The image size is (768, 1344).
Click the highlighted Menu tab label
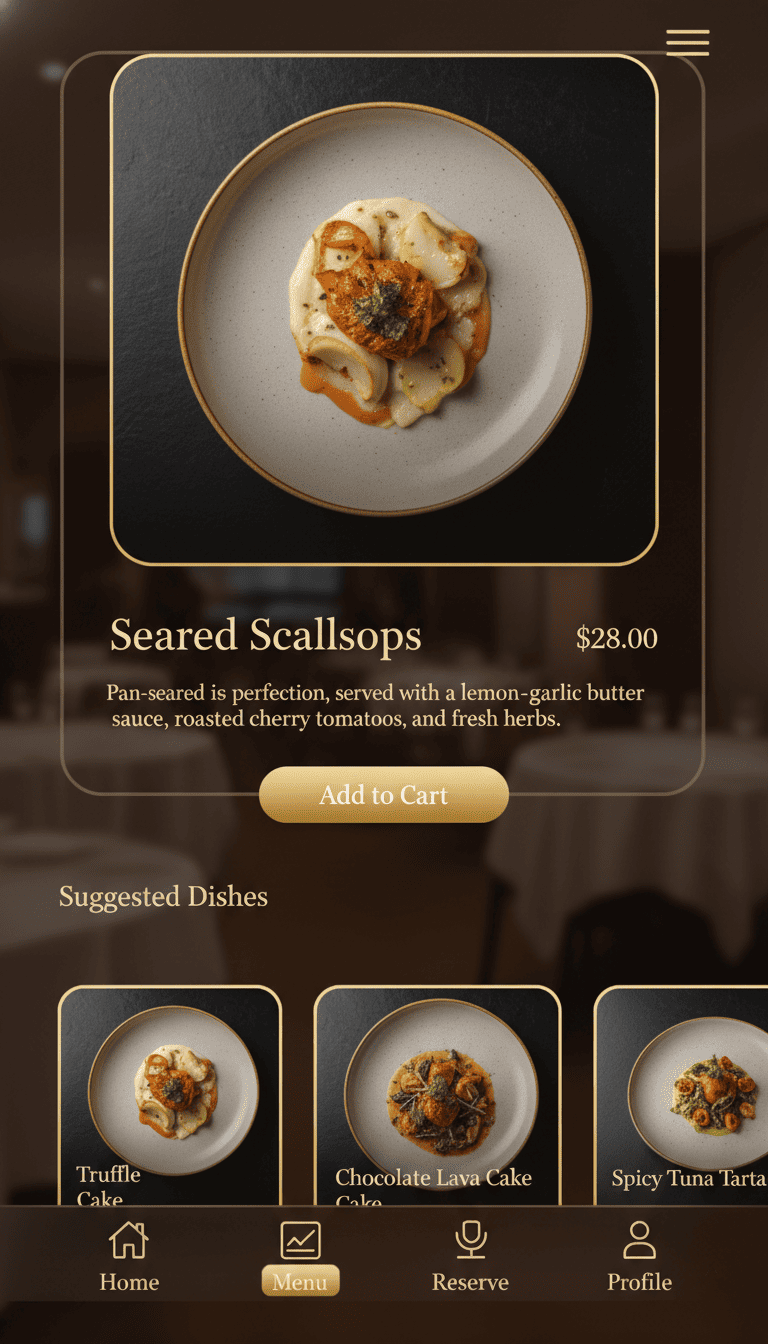pos(300,1281)
